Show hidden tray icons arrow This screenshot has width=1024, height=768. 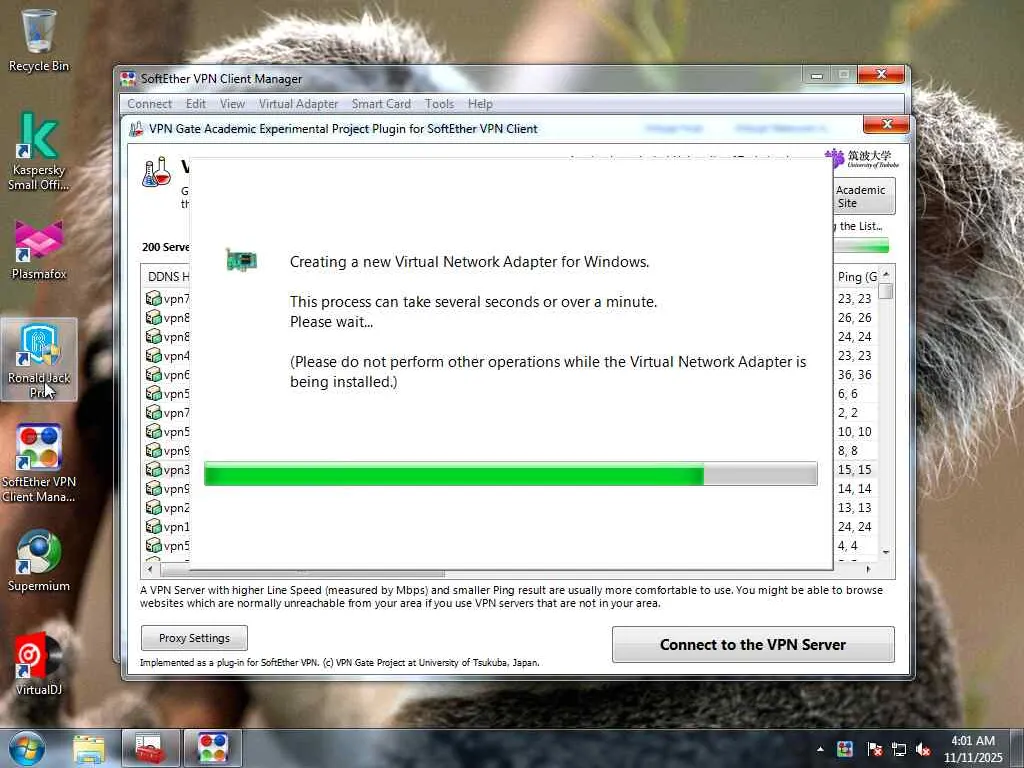(820, 749)
